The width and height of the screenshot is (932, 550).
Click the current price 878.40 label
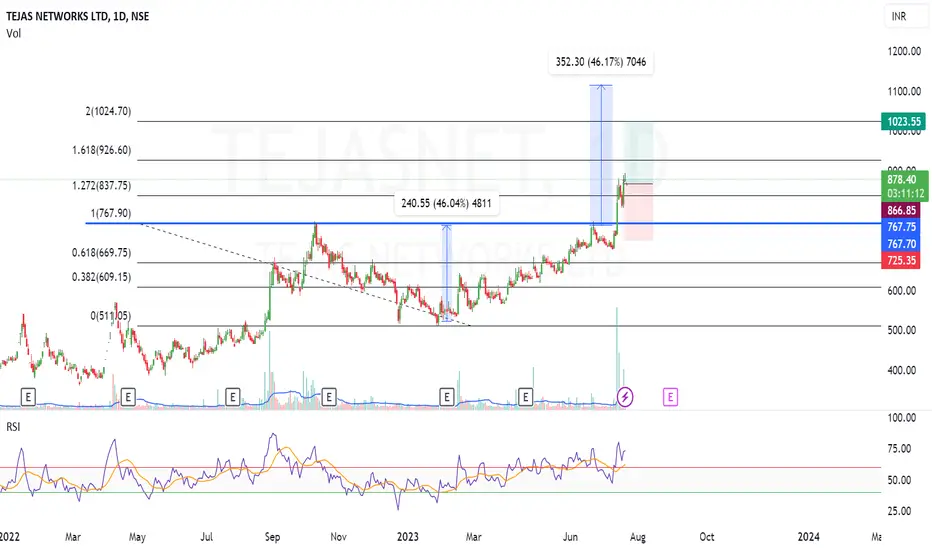903,179
